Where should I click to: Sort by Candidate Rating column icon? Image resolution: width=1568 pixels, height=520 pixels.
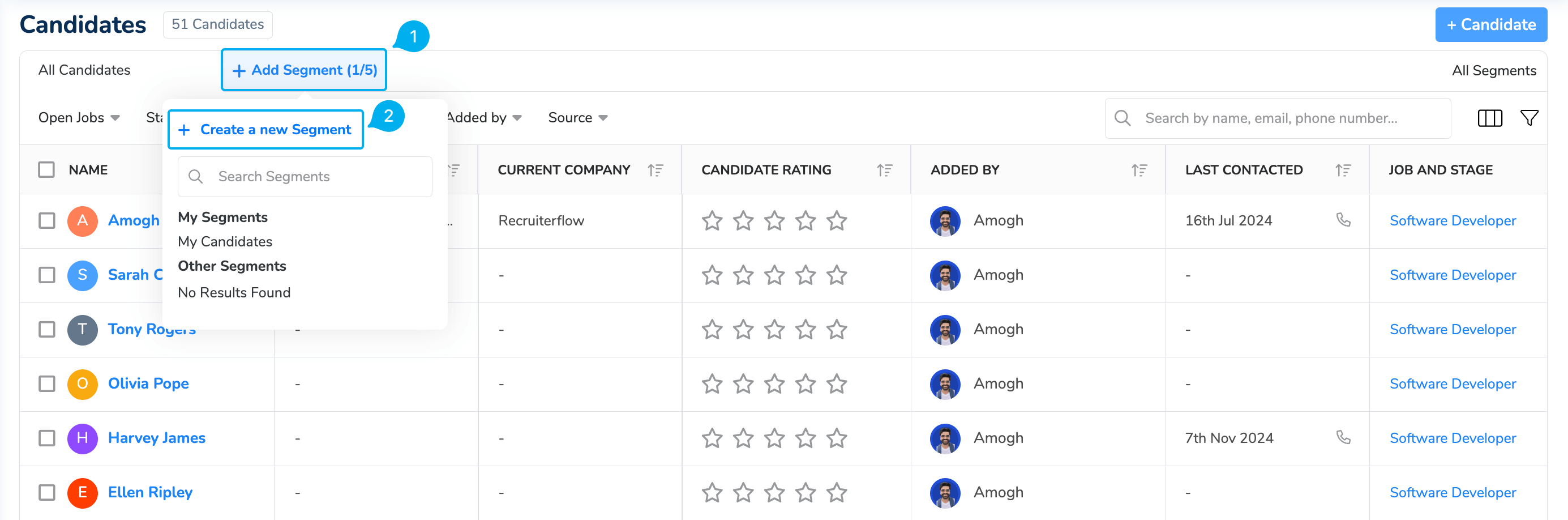(884, 171)
